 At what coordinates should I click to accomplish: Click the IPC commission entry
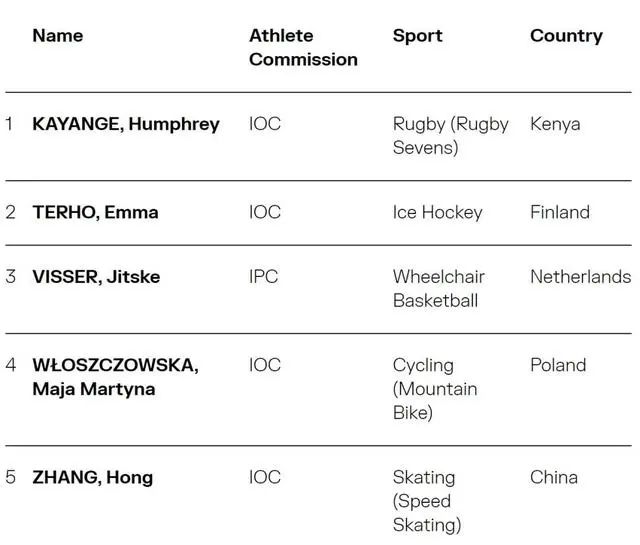[x=264, y=277]
